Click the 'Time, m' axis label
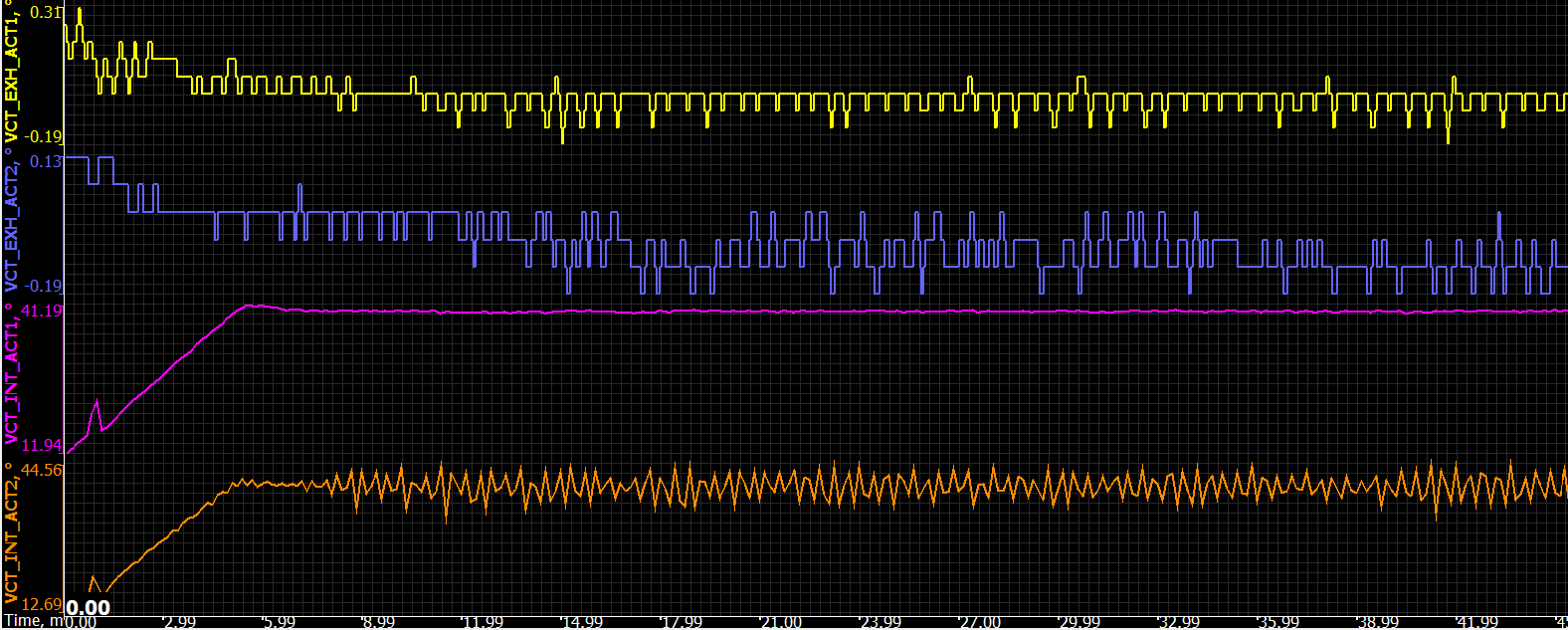Image resolution: width=1568 pixels, height=630 pixels. pos(32,621)
